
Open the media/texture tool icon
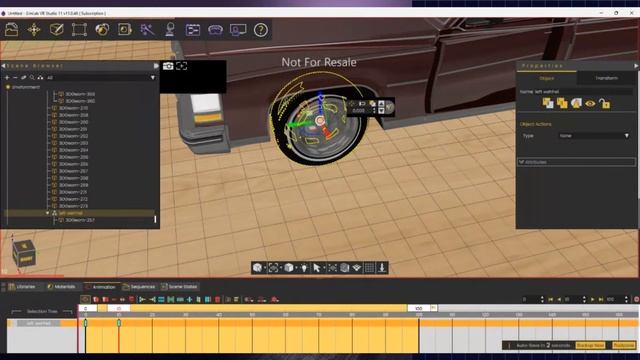124,29
